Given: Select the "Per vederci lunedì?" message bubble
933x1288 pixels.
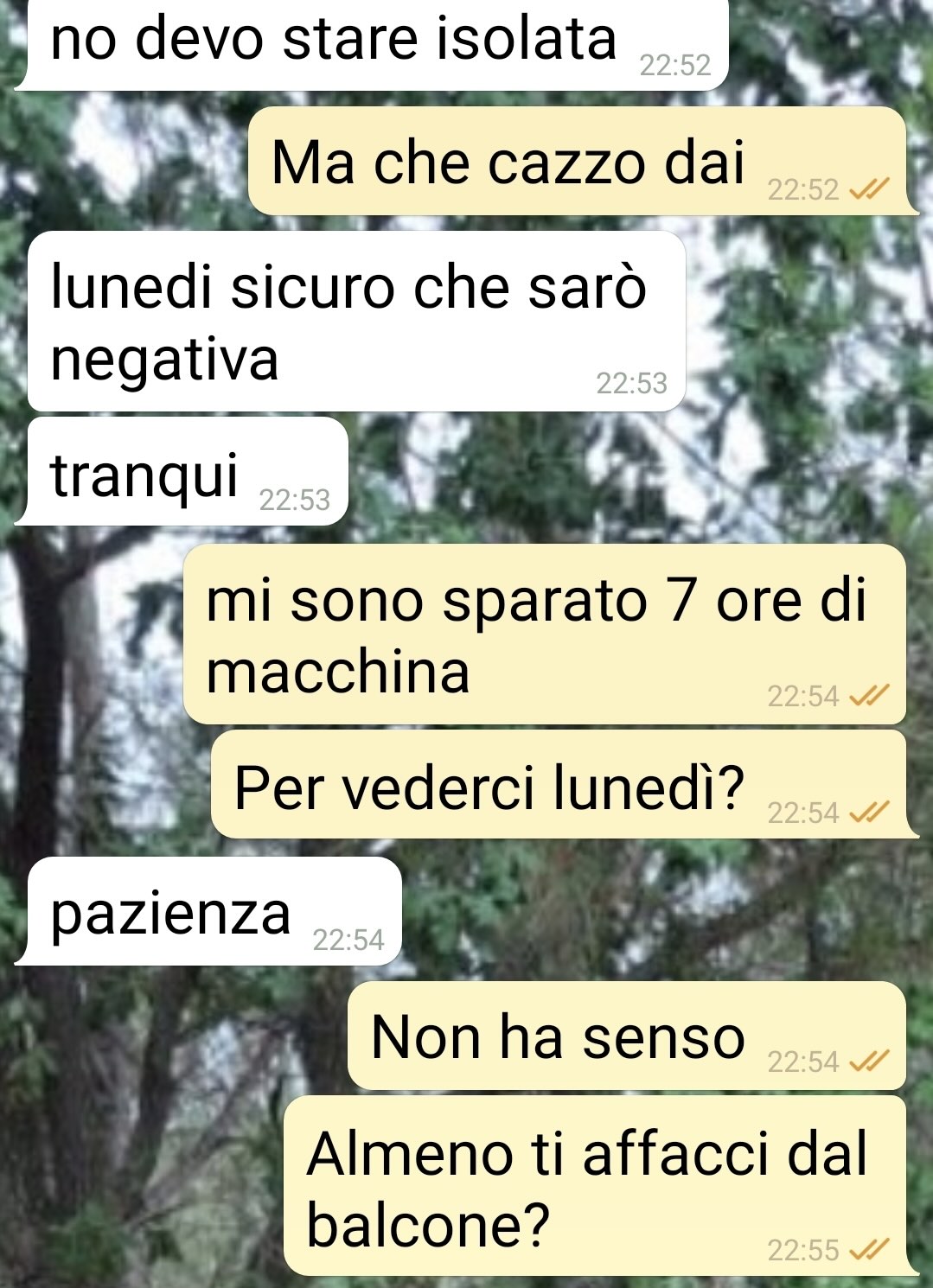Looking at the screenshot, I should (564, 784).
